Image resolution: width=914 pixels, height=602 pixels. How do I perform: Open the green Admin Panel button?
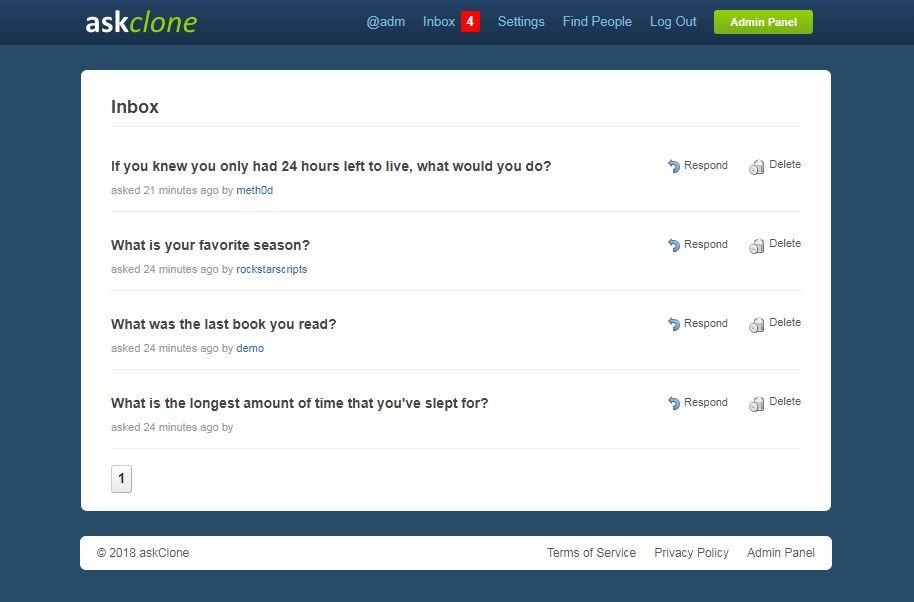763,22
